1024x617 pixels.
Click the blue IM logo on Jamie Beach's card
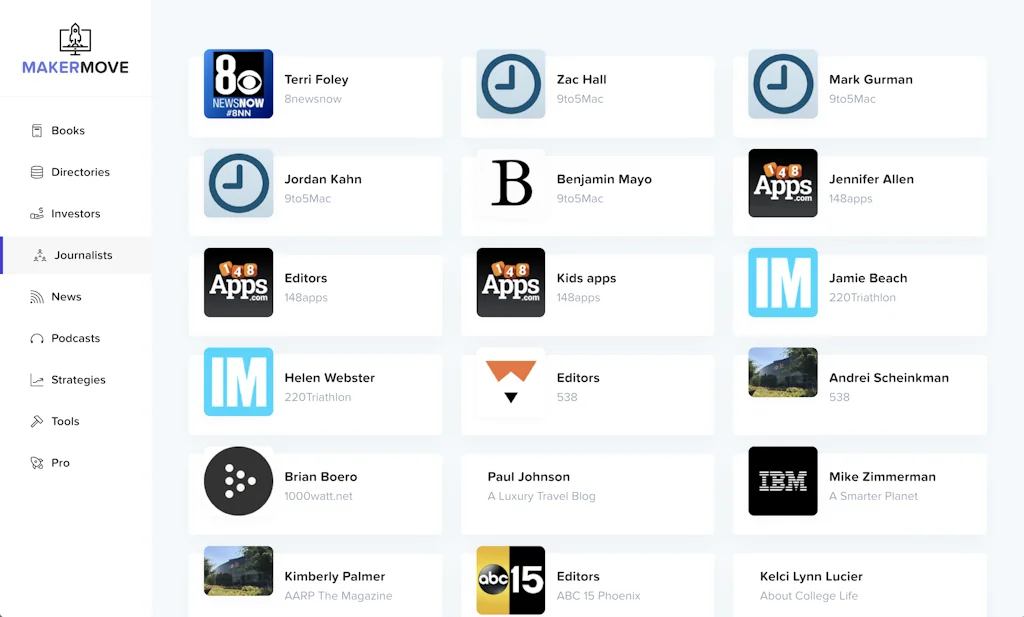[782, 283]
